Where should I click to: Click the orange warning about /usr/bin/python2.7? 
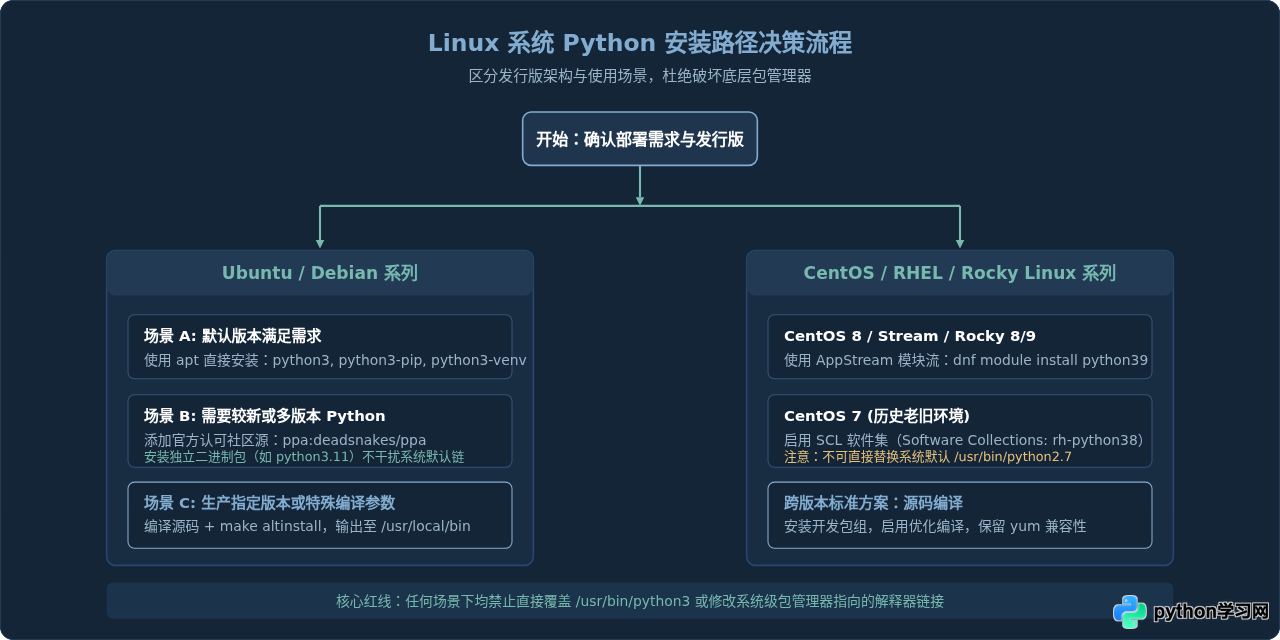point(928,457)
